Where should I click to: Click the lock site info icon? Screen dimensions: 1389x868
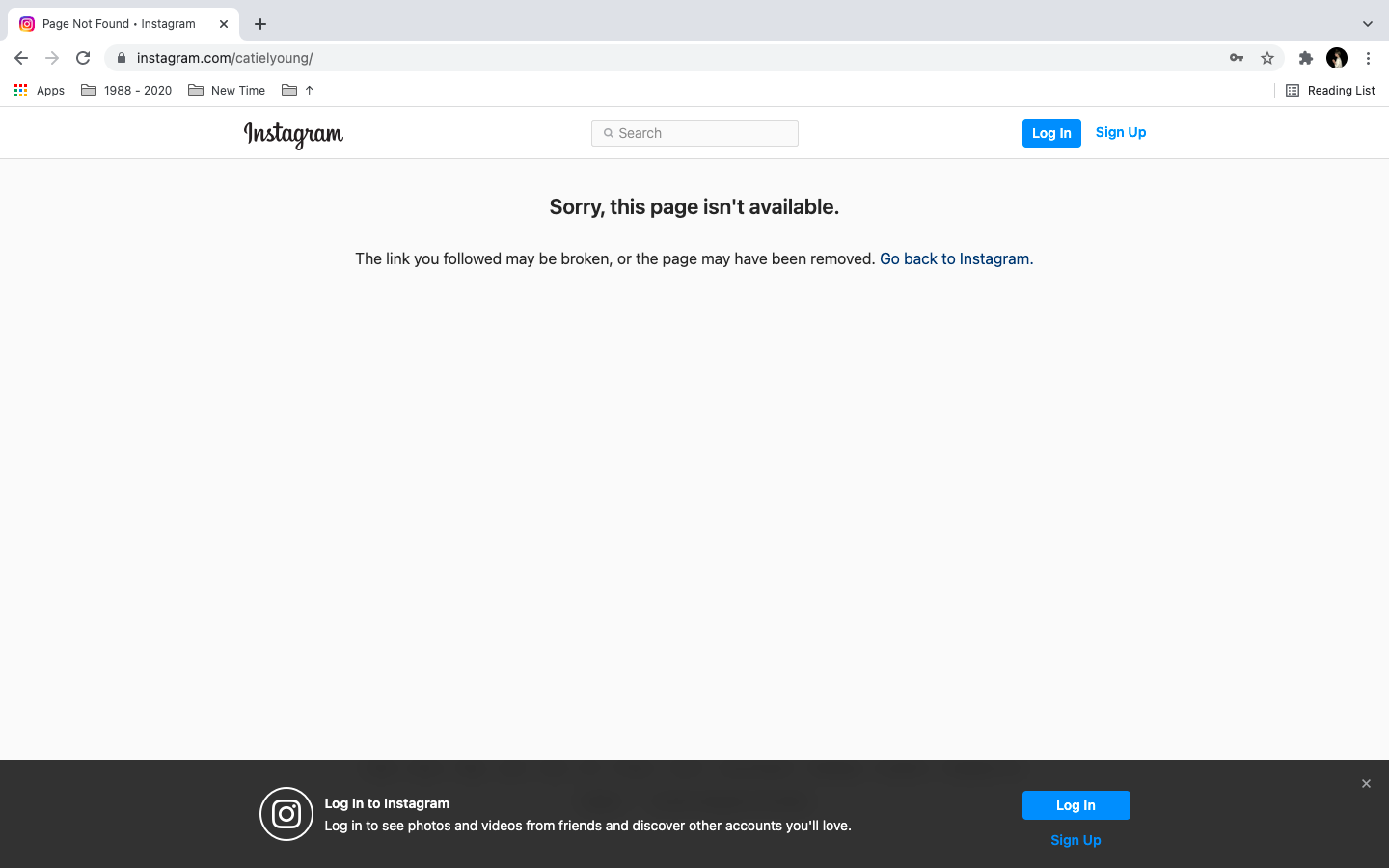pos(122,58)
